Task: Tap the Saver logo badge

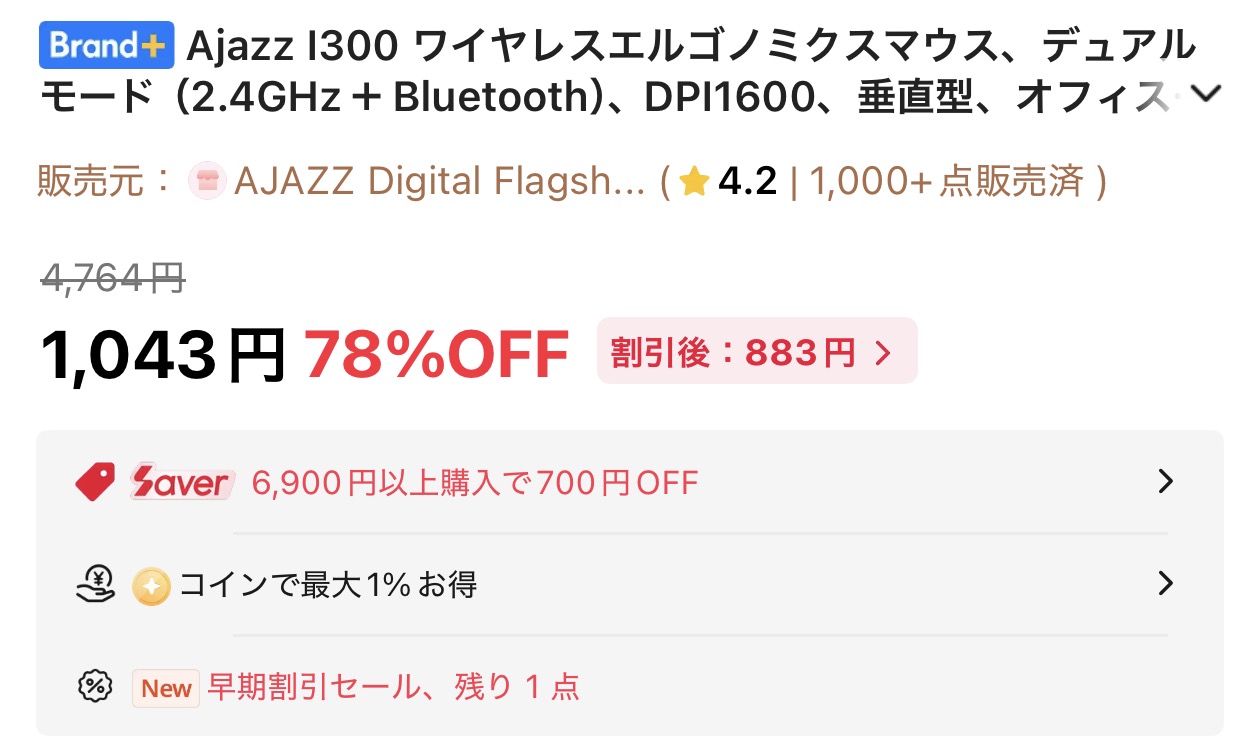Action: click(182, 483)
